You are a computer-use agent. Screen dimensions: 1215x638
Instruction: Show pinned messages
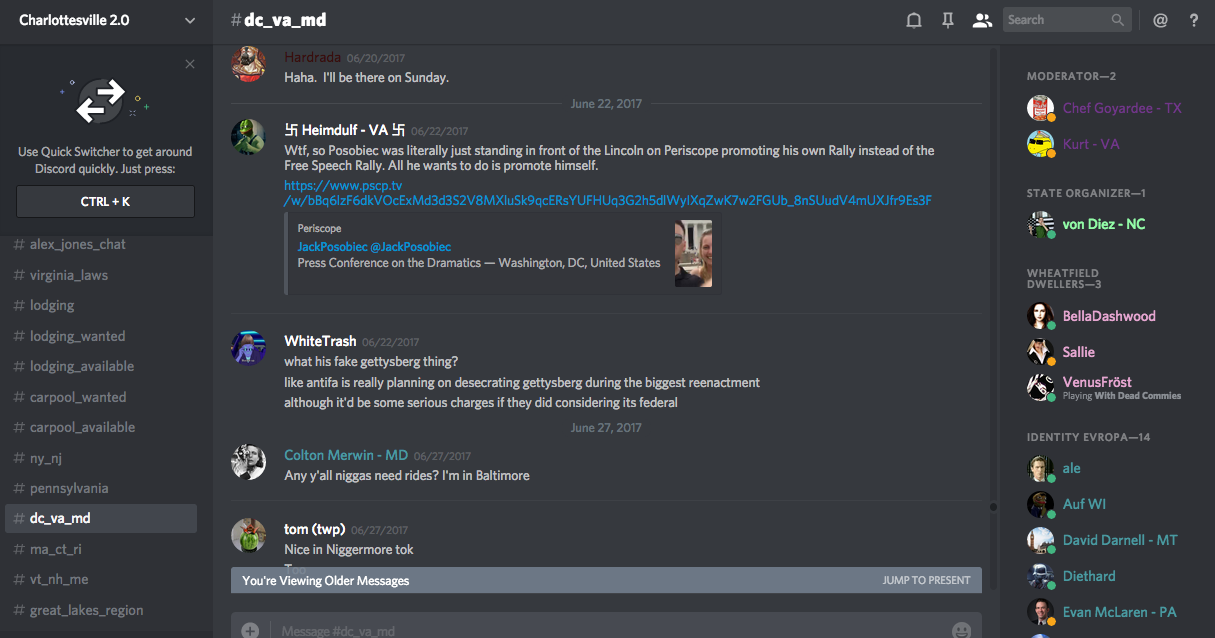point(948,20)
